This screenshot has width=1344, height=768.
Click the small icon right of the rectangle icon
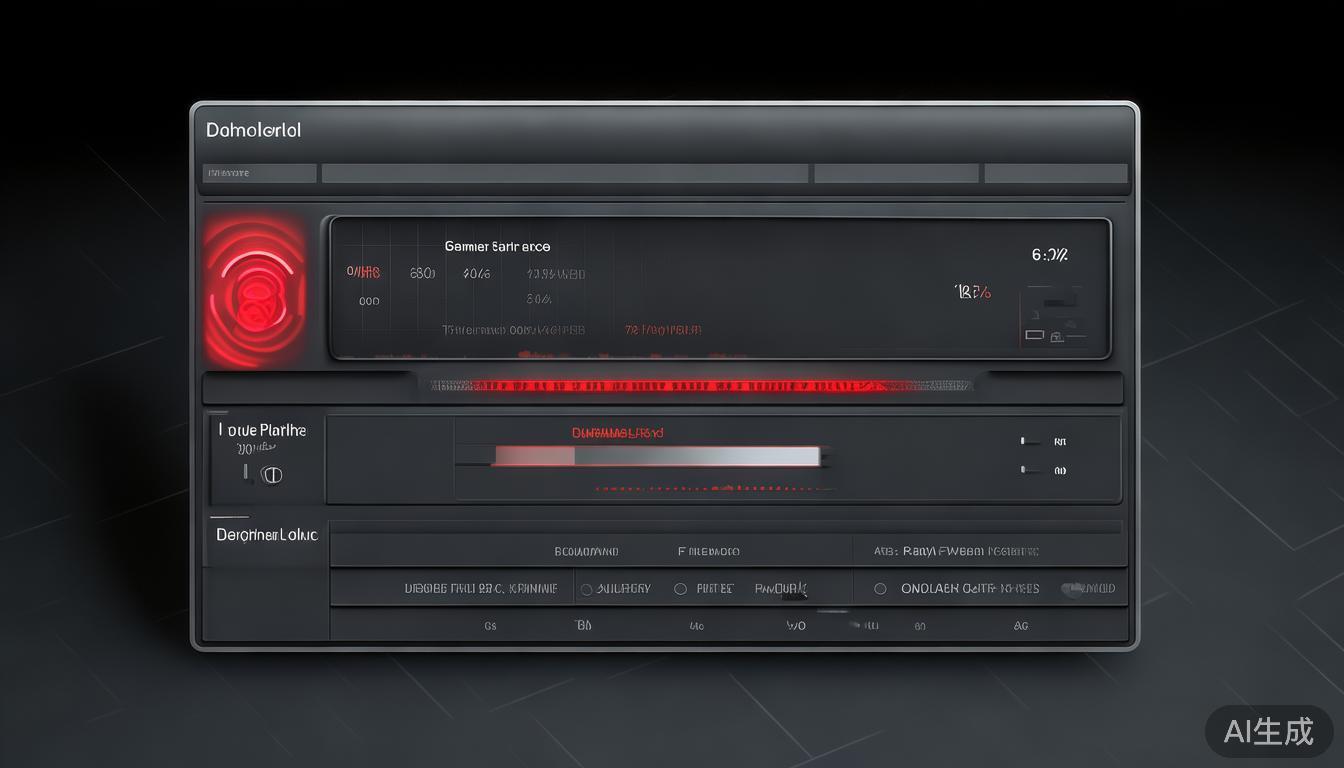1057,335
